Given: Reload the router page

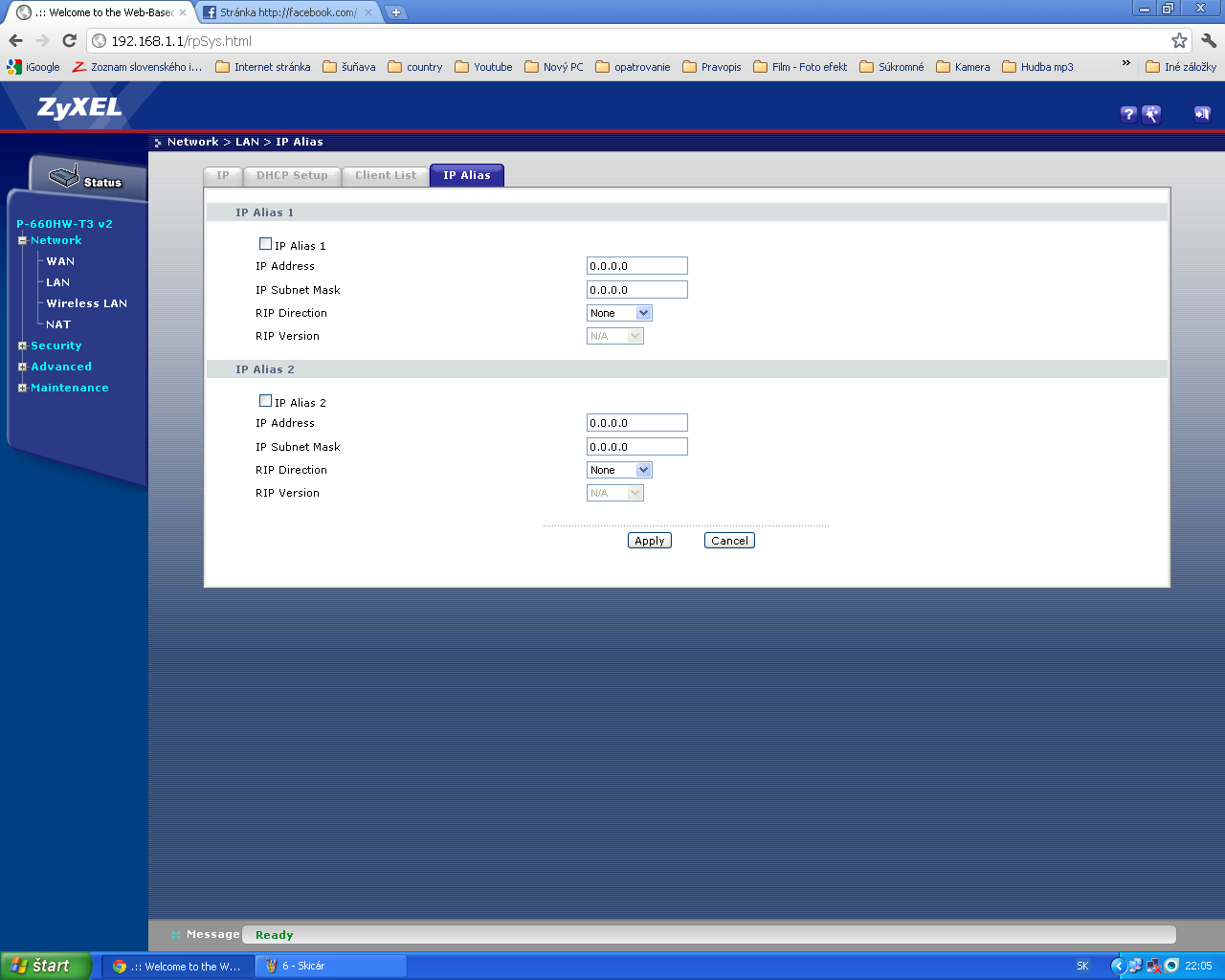Looking at the screenshot, I should 69,40.
